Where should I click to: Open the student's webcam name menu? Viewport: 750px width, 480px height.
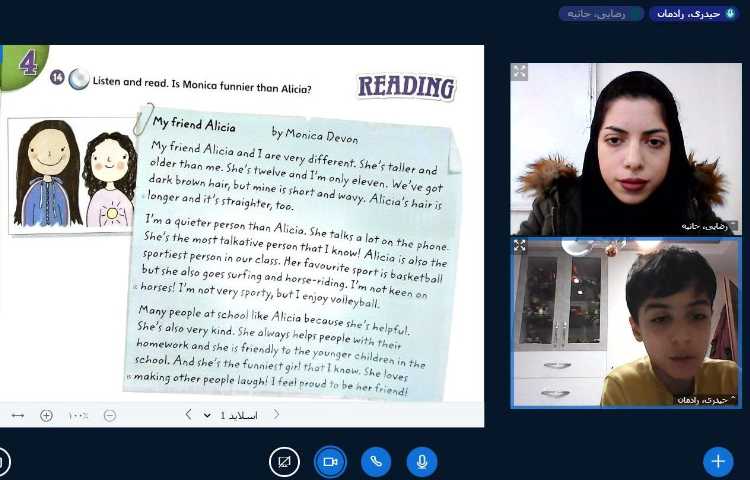(706, 399)
